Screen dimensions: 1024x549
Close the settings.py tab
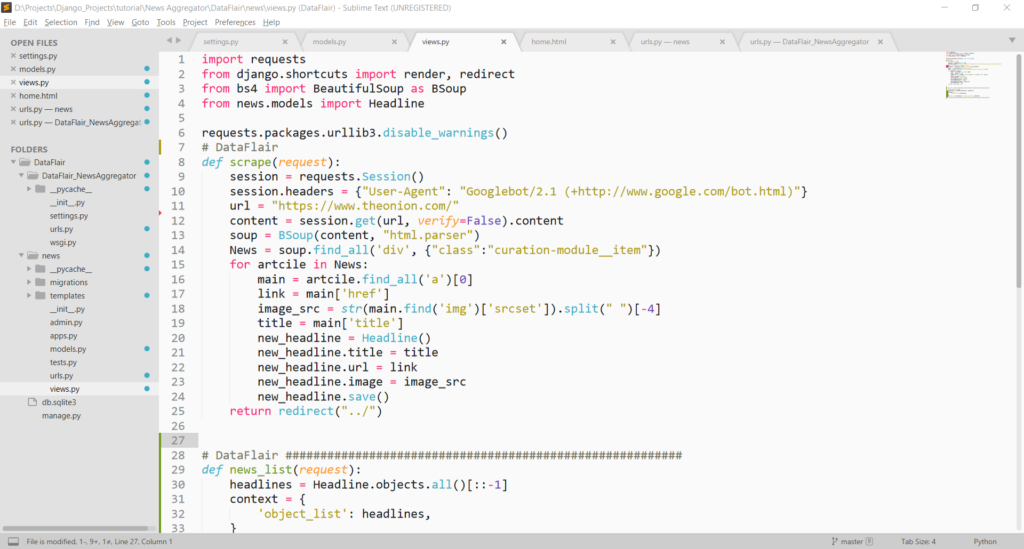(285, 42)
